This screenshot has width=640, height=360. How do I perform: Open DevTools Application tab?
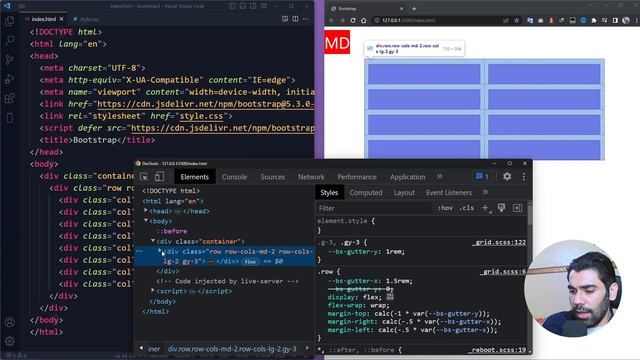[407, 177]
